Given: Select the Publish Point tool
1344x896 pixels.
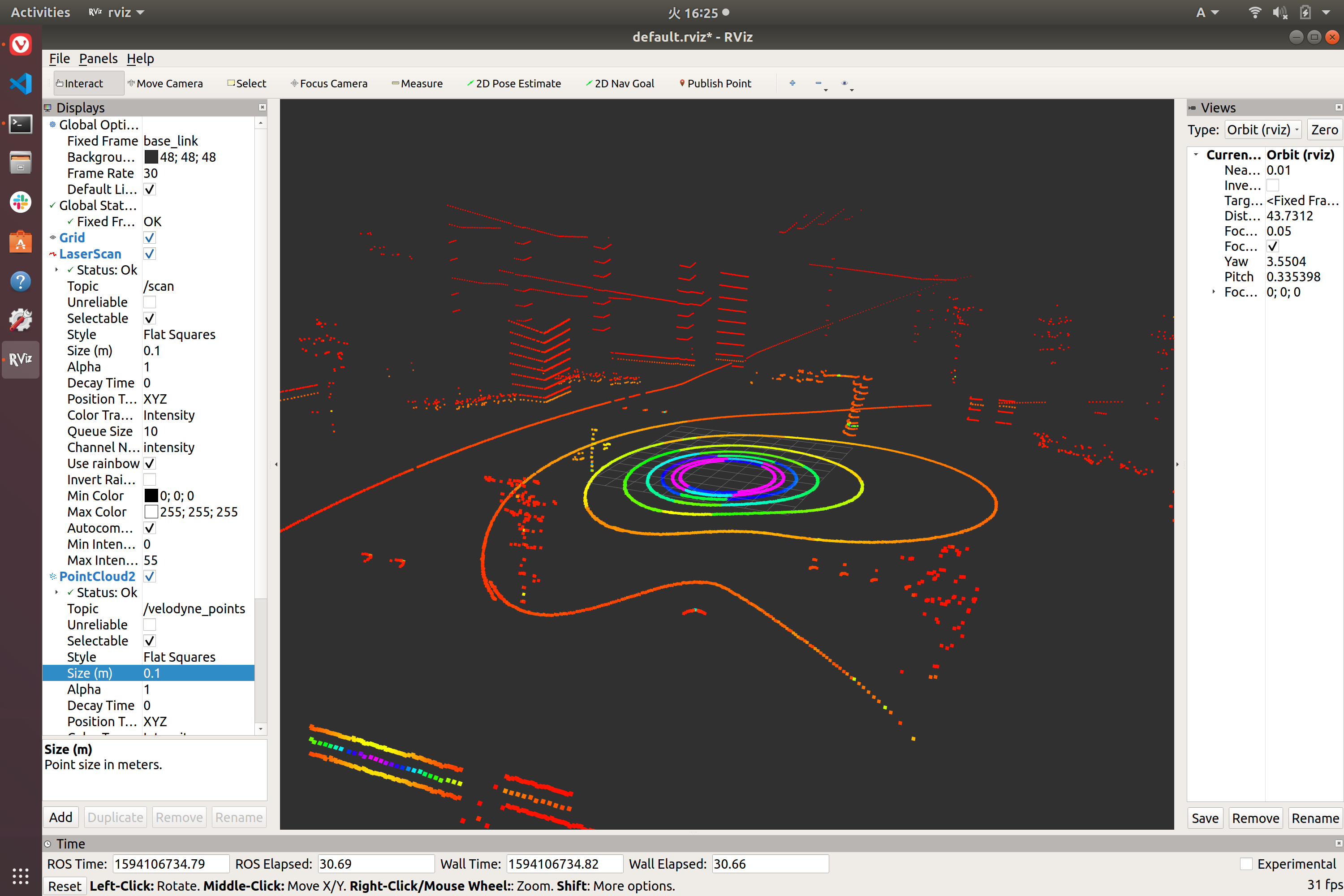Looking at the screenshot, I should 715,83.
